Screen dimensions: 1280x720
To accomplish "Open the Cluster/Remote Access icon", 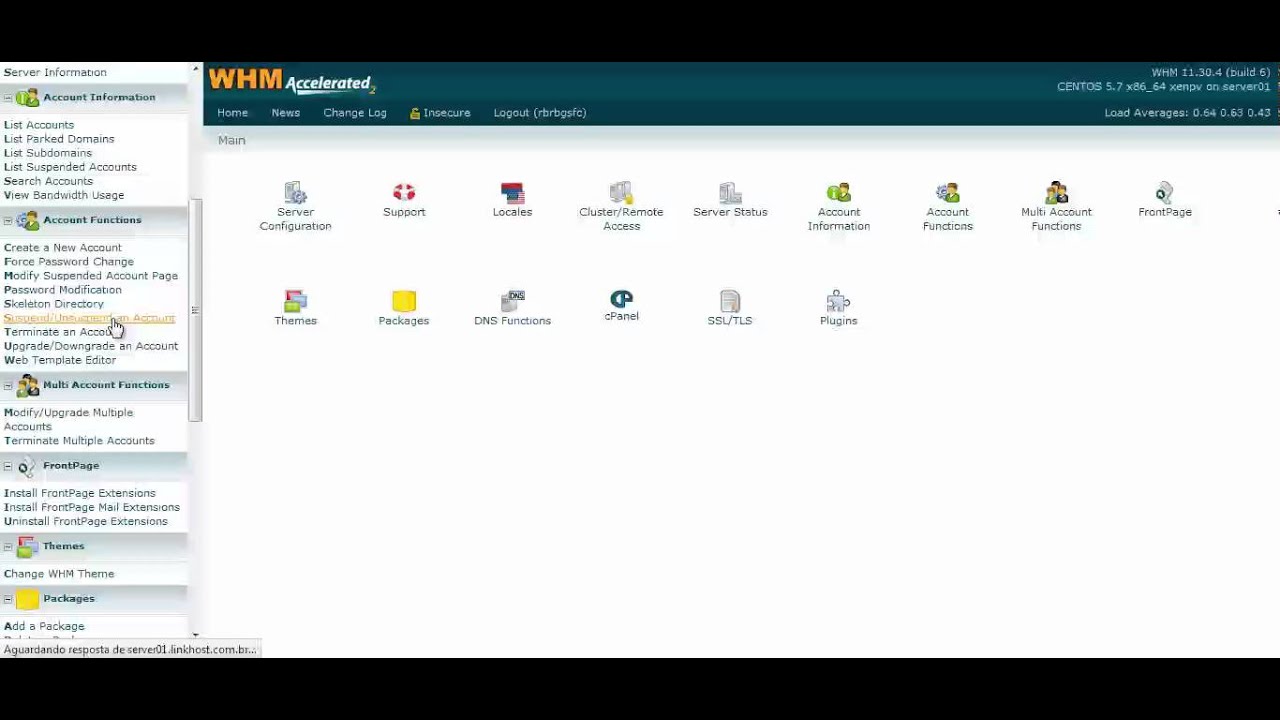I will coord(621,193).
